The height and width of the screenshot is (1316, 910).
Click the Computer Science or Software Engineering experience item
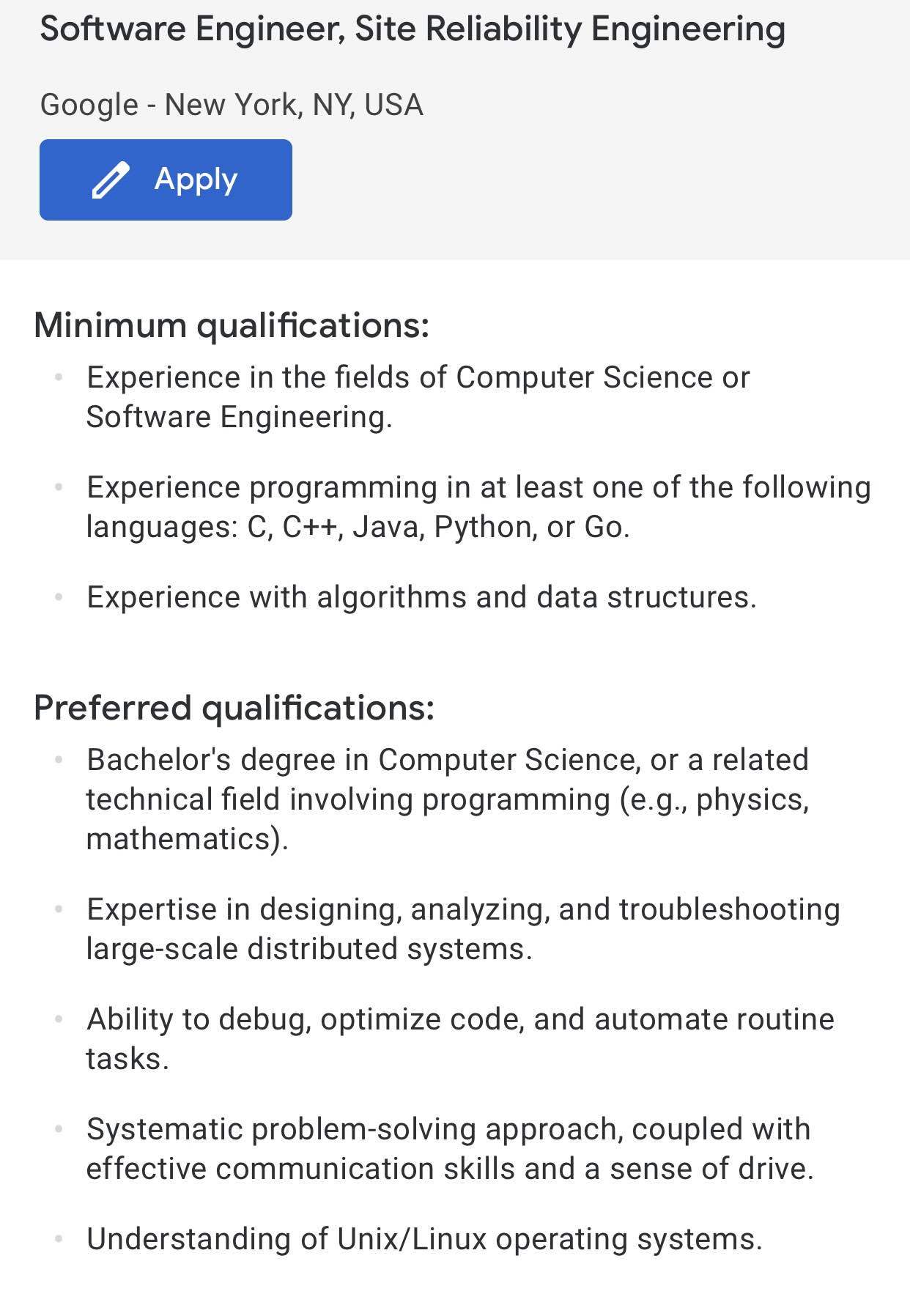(x=418, y=397)
